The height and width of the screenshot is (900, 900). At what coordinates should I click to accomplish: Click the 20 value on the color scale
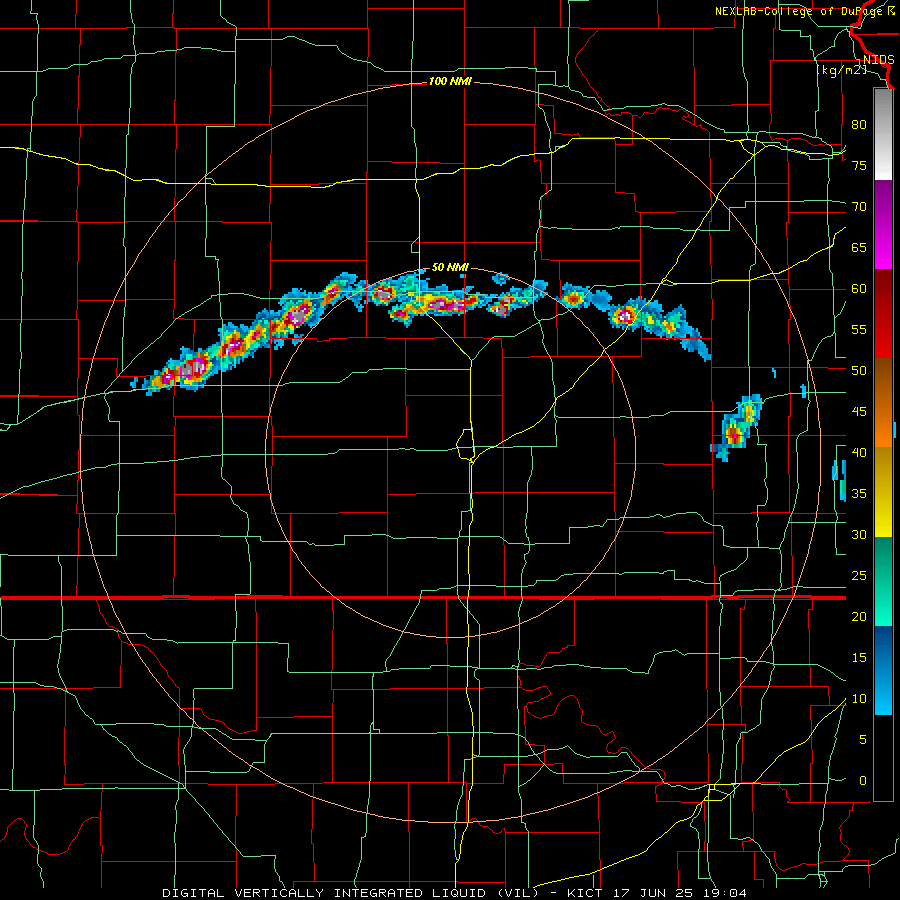[859, 616]
